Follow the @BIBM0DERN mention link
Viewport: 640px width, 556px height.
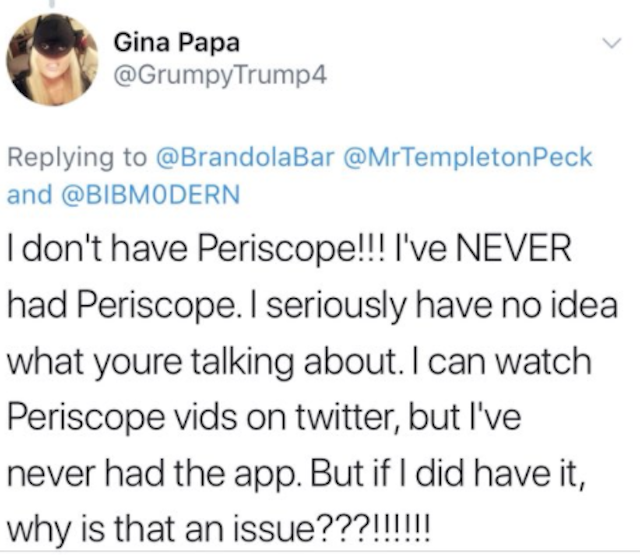[x=151, y=194]
